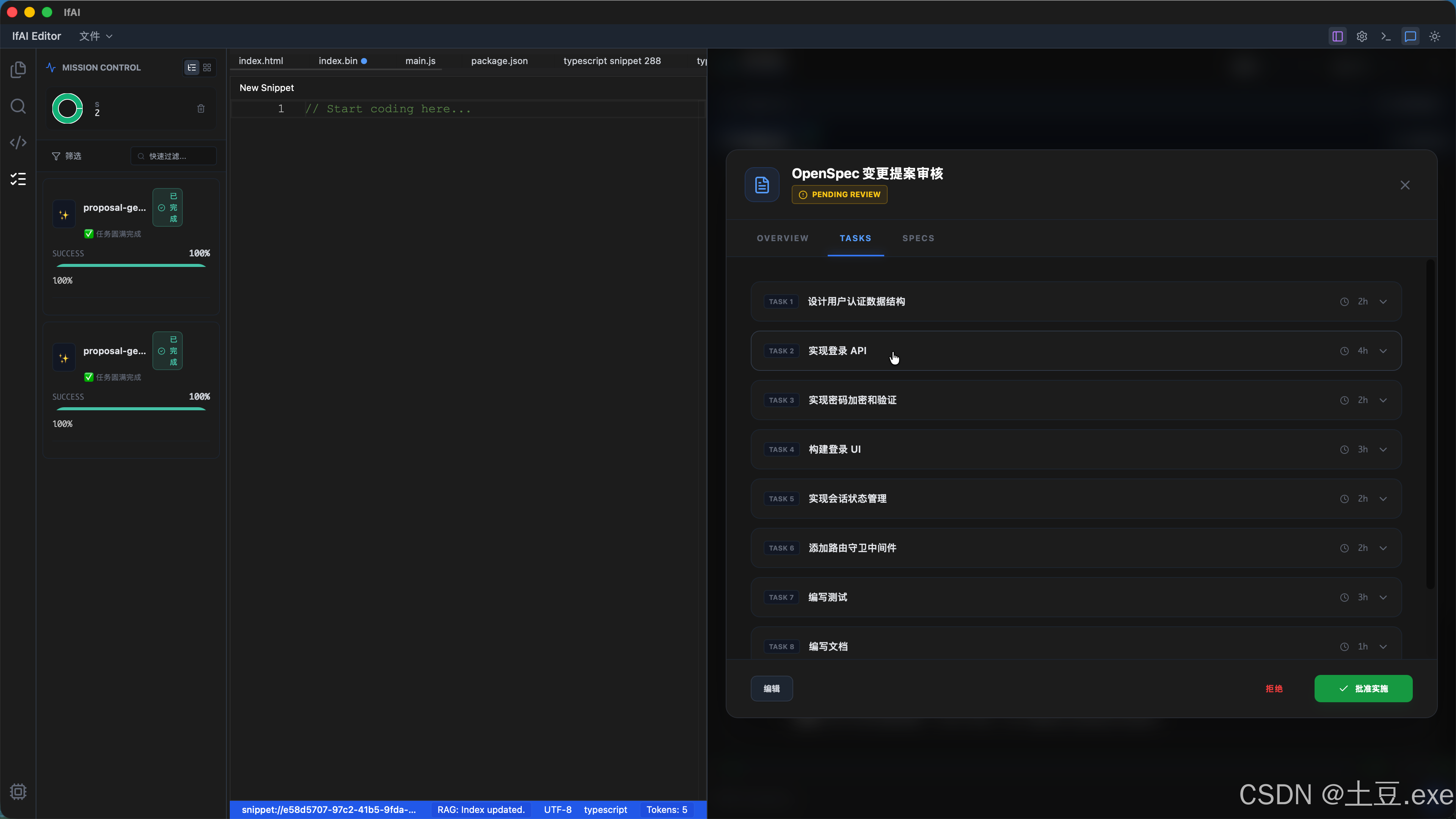Open the terminal from top toolbar
The image size is (1456, 819).
click(x=1386, y=36)
